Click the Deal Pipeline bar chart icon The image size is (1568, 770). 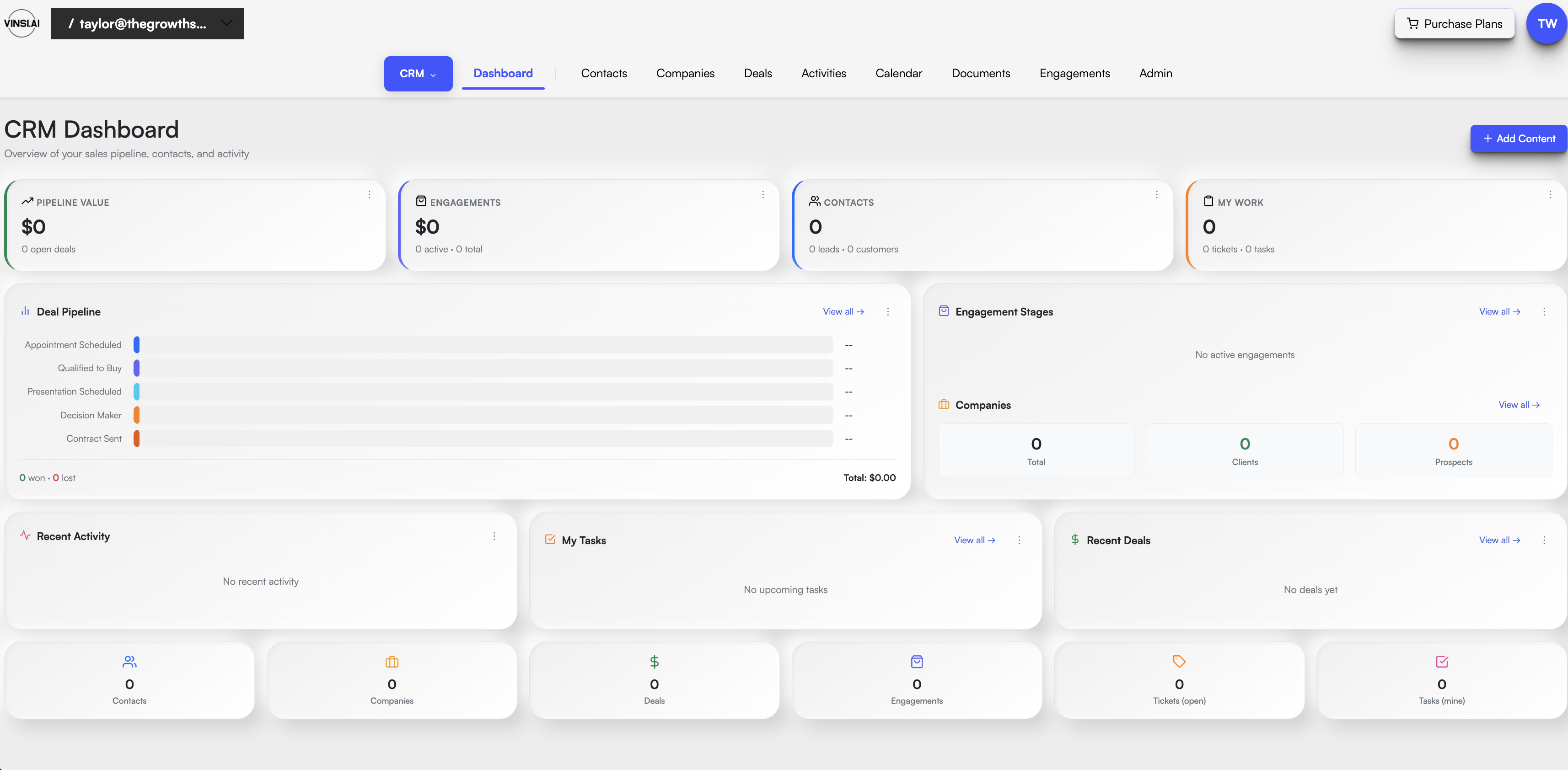click(x=25, y=311)
